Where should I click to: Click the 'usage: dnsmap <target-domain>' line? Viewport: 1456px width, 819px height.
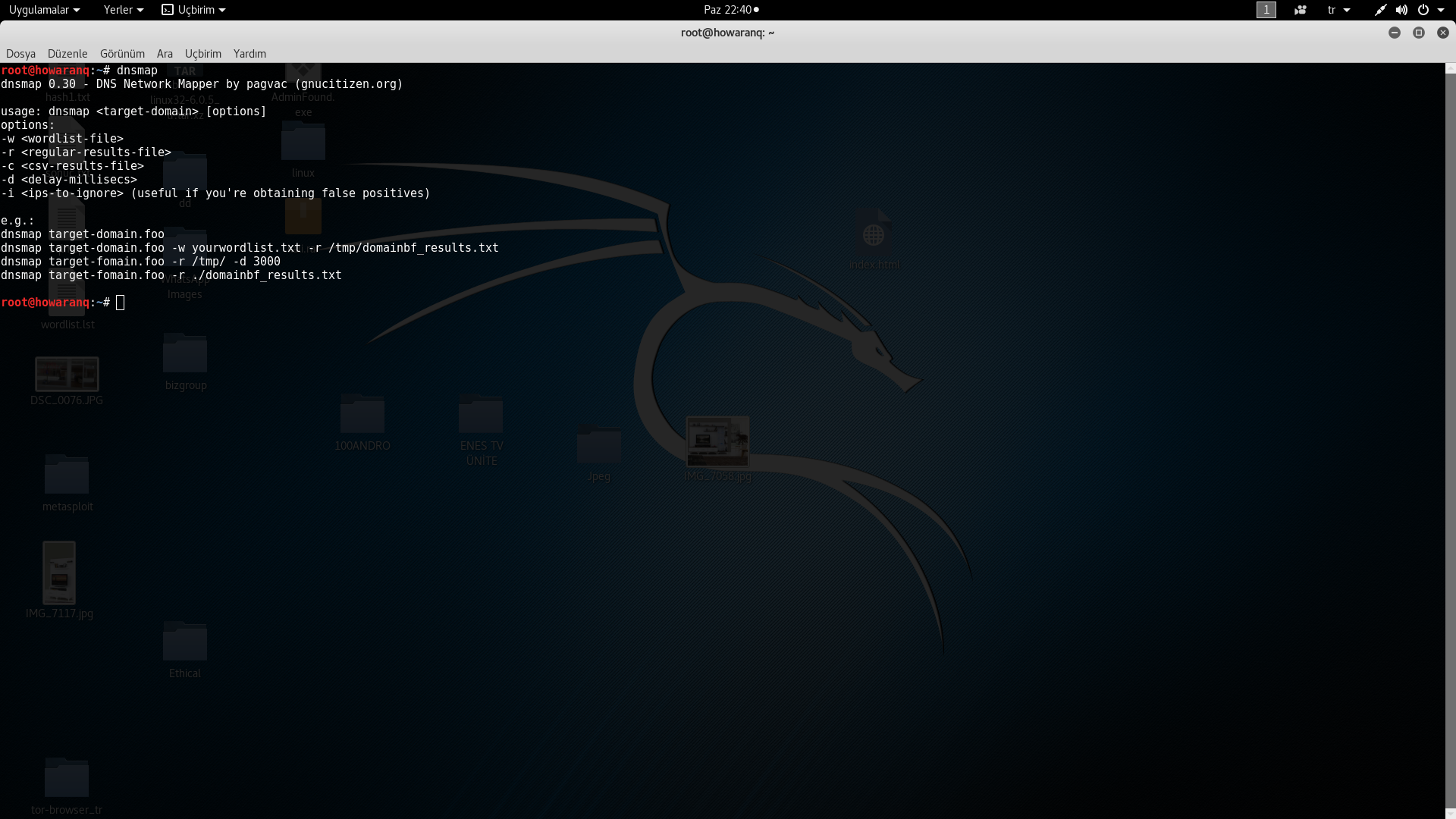133,111
